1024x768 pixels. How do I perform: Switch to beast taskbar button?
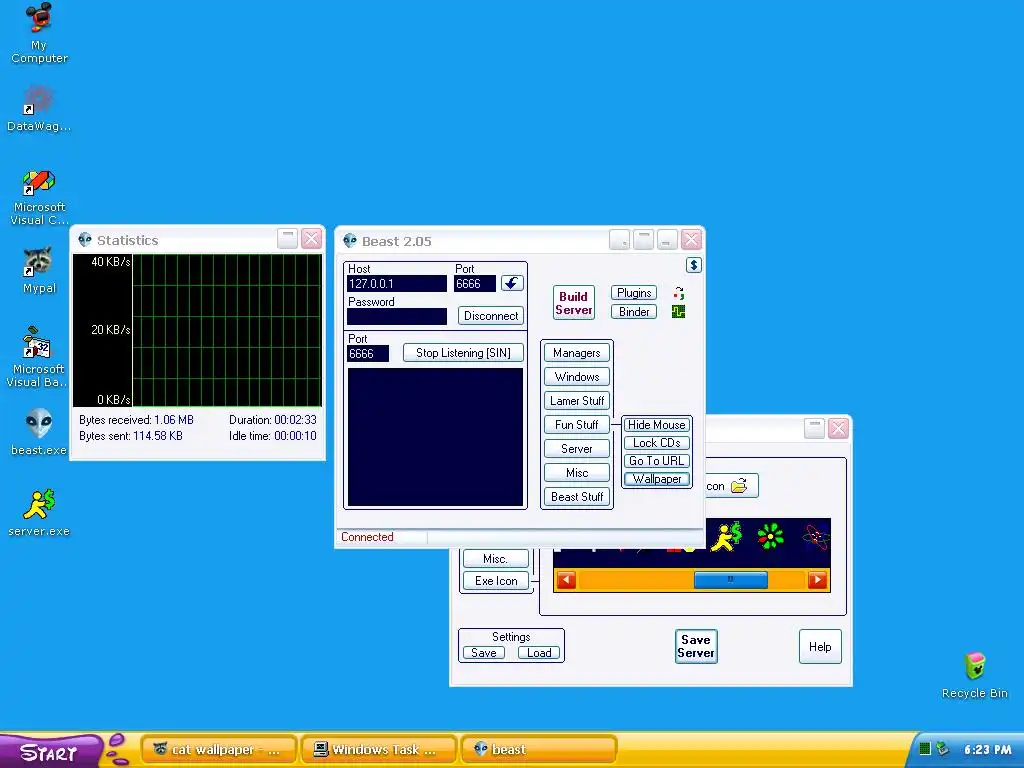pos(539,750)
